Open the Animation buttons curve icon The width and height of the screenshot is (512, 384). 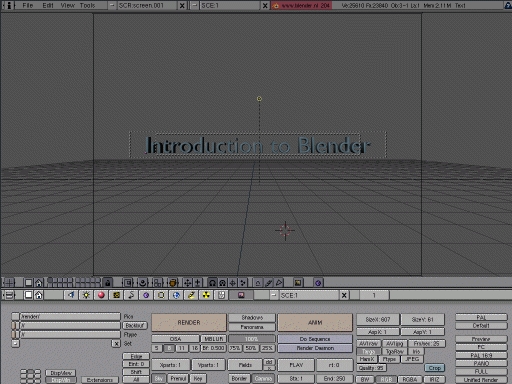click(131, 295)
